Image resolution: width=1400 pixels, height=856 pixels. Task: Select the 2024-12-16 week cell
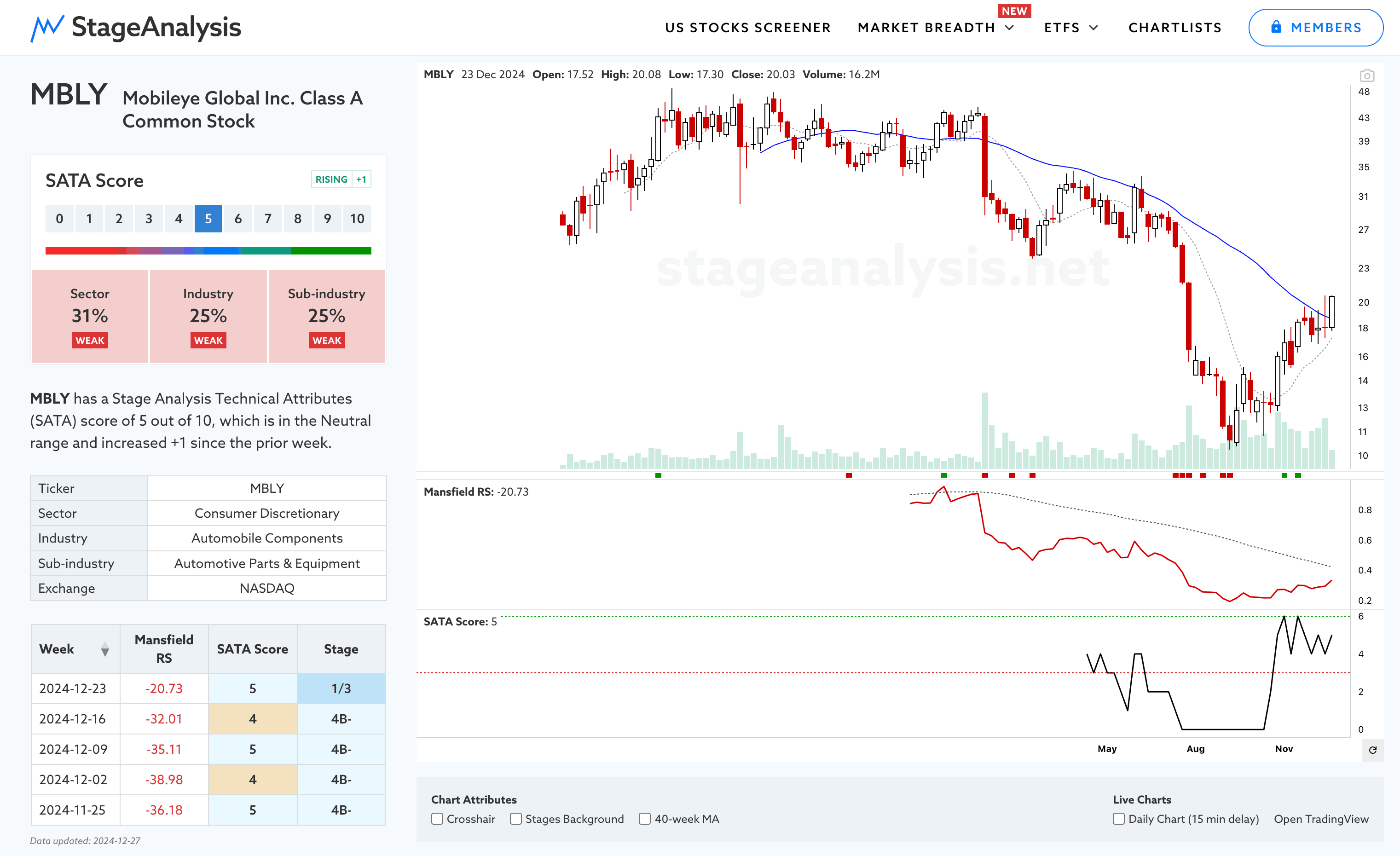coord(75,719)
